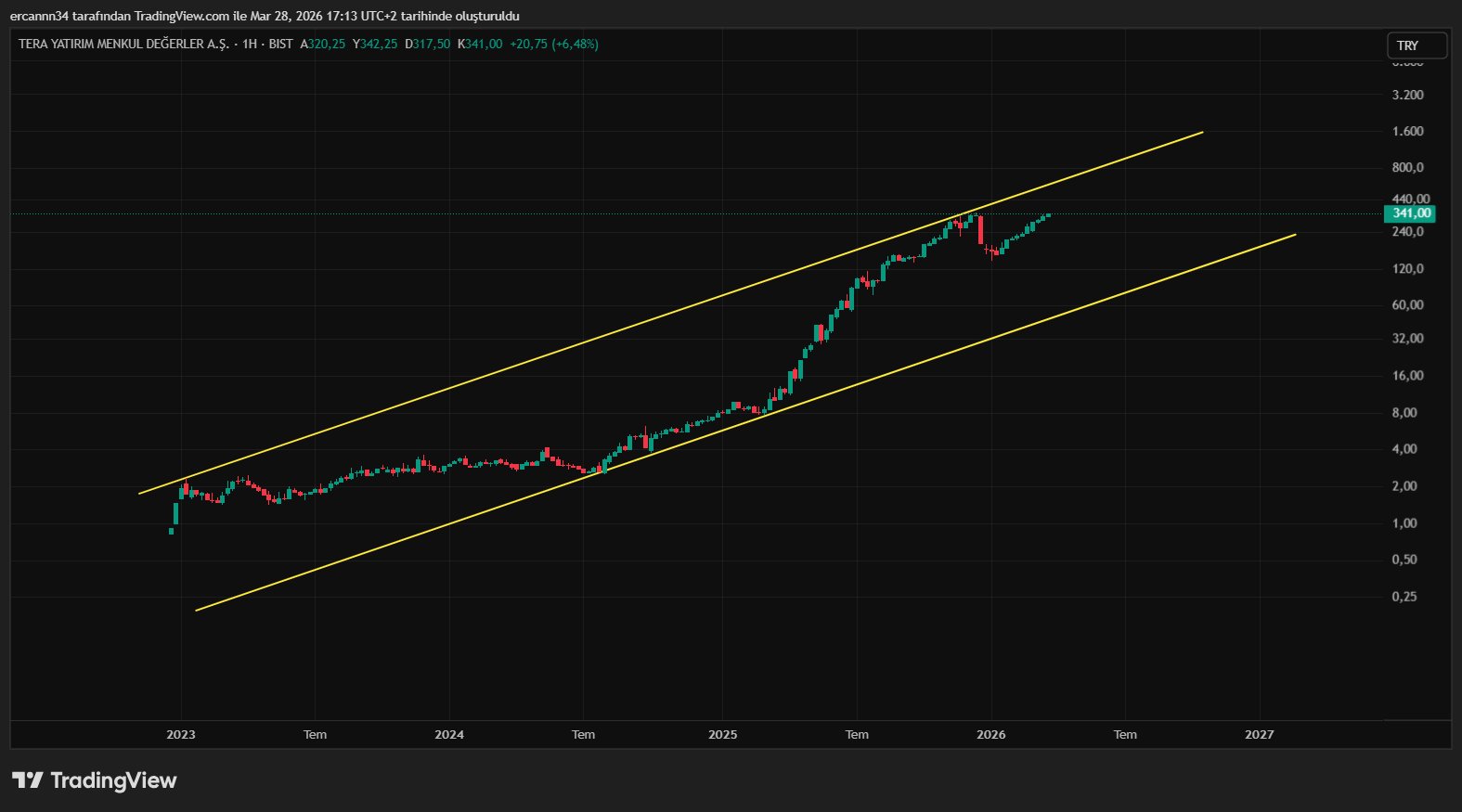Click the 2026 time axis label
1462x812 pixels.
pyautogui.click(x=991, y=734)
